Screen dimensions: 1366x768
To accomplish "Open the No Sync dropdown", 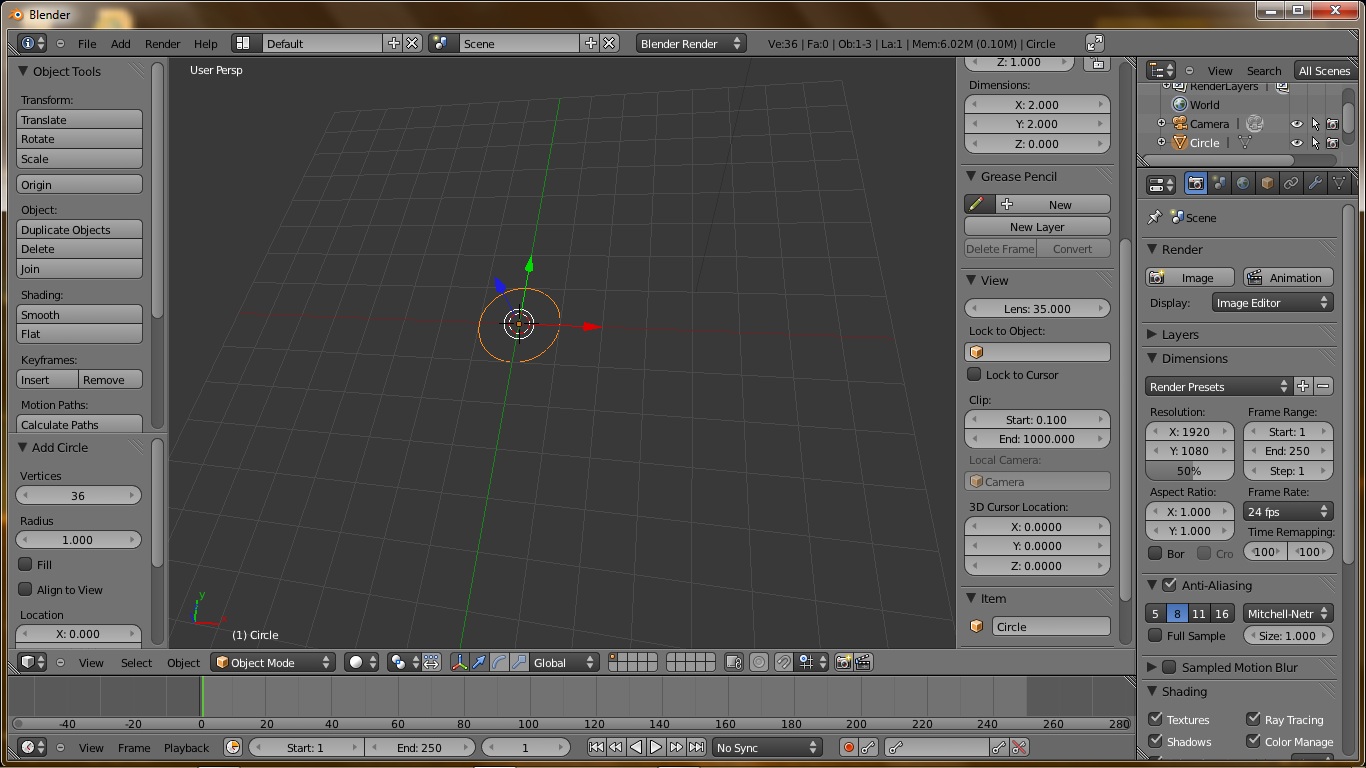I will [767, 747].
